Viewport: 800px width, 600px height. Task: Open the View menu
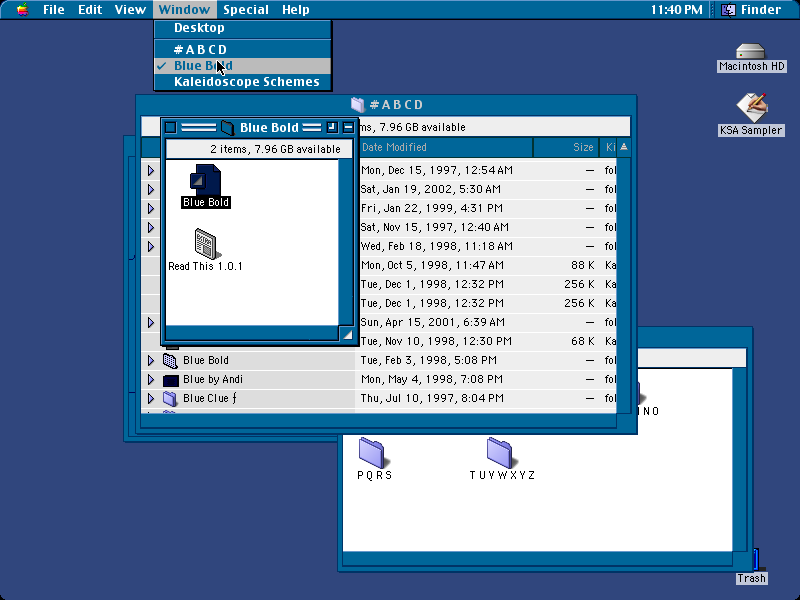(x=130, y=10)
